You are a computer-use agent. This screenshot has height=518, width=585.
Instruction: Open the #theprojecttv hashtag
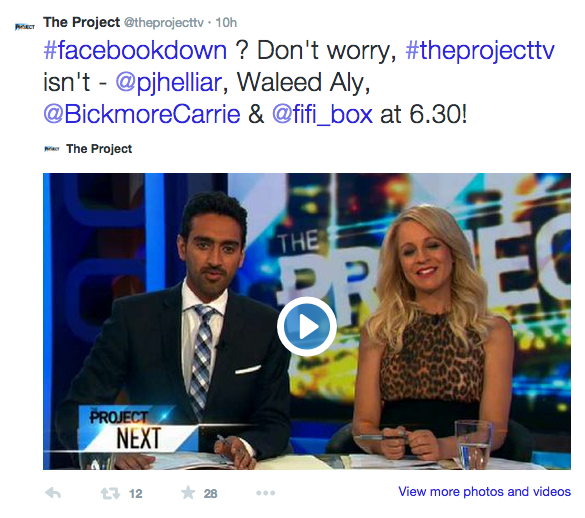click(480, 51)
